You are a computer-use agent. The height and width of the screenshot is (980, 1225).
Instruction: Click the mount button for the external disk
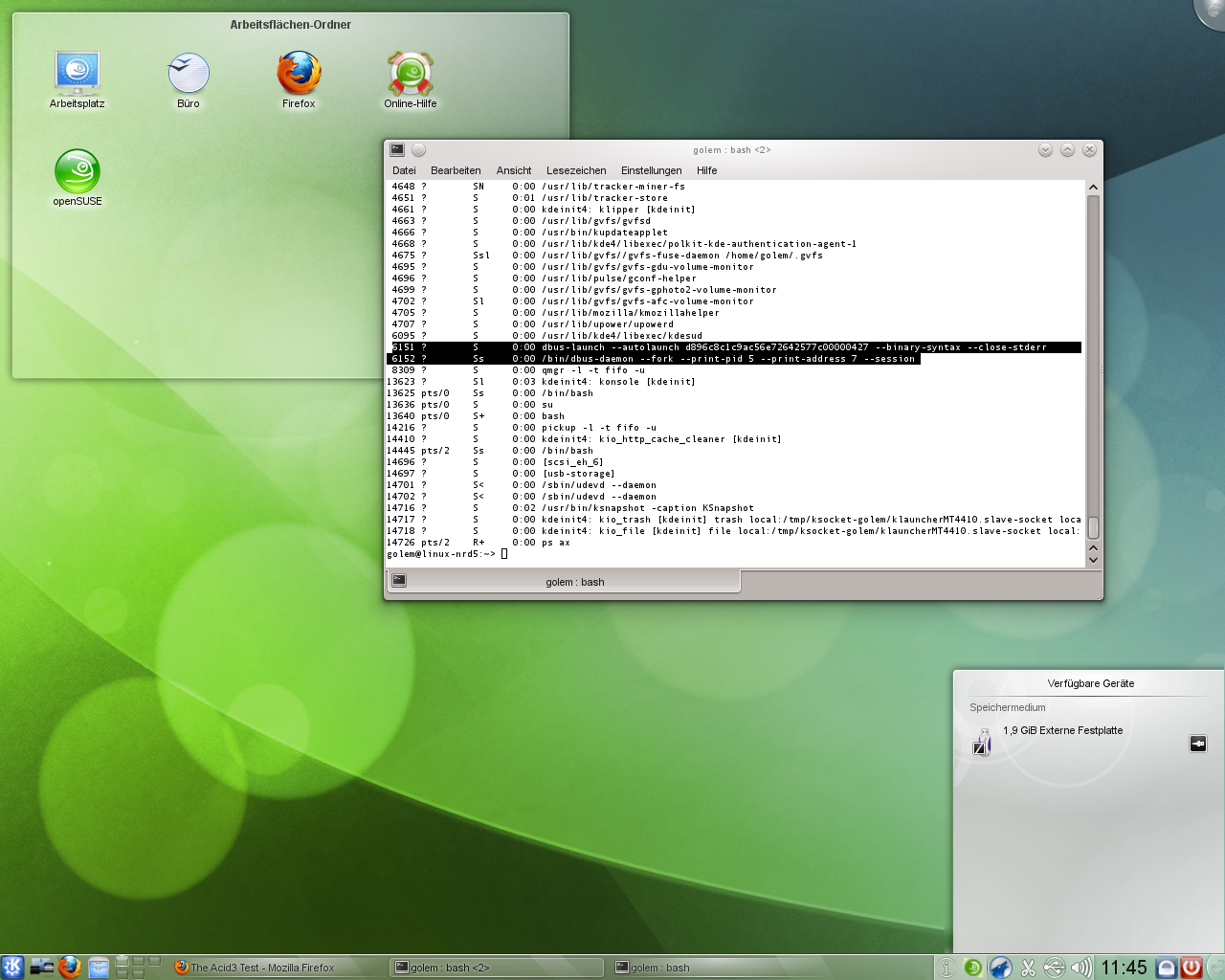[x=1197, y=744]
